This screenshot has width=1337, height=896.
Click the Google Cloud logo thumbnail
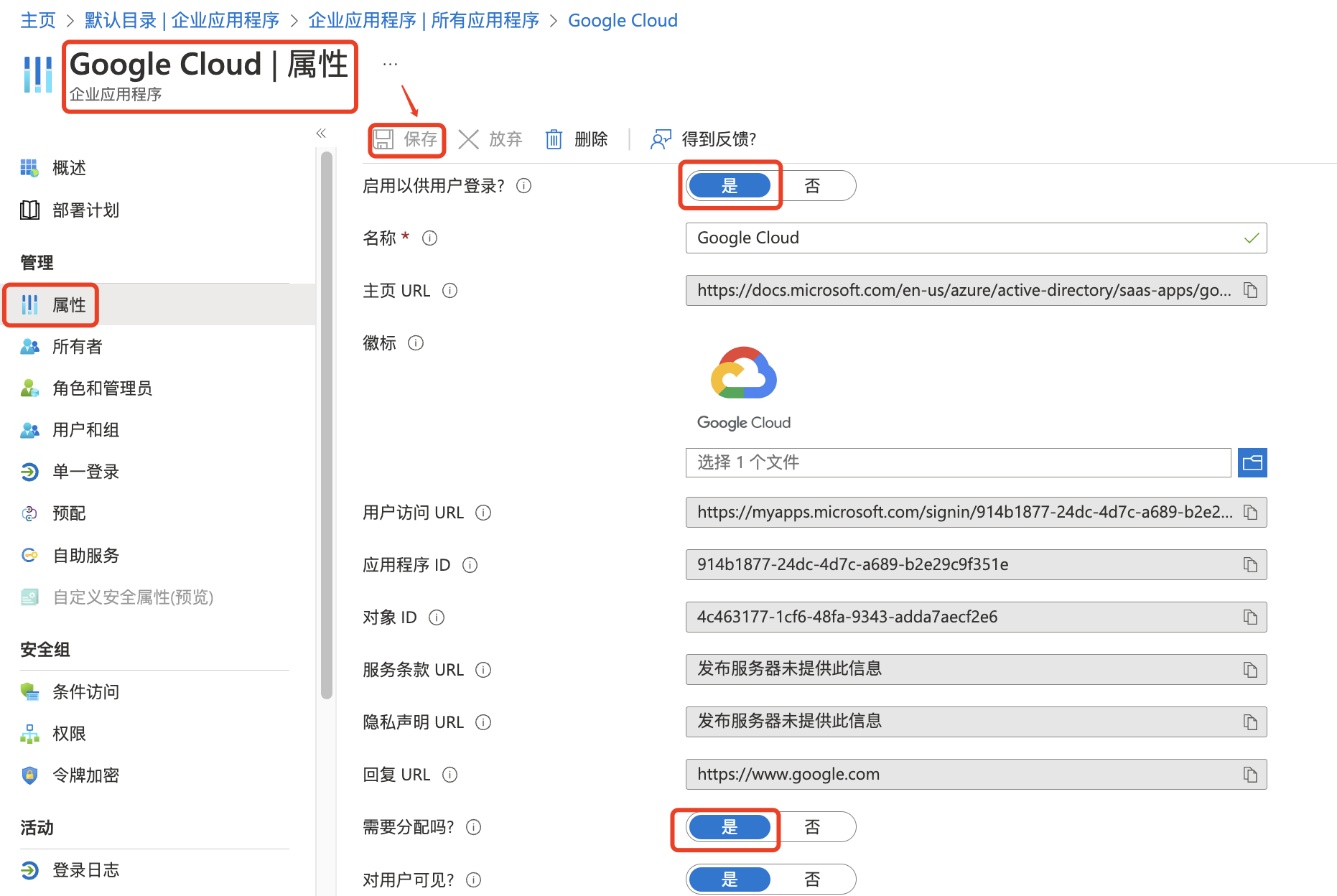(x=744, y=388)
